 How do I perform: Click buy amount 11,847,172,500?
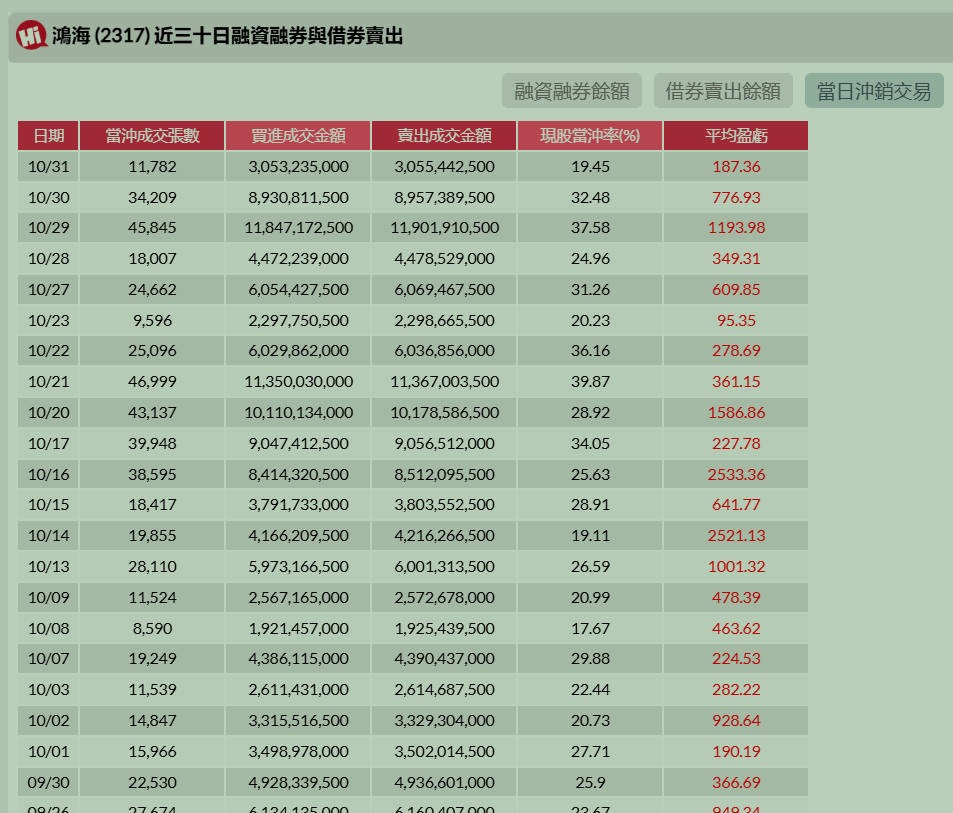click(298, 228)
